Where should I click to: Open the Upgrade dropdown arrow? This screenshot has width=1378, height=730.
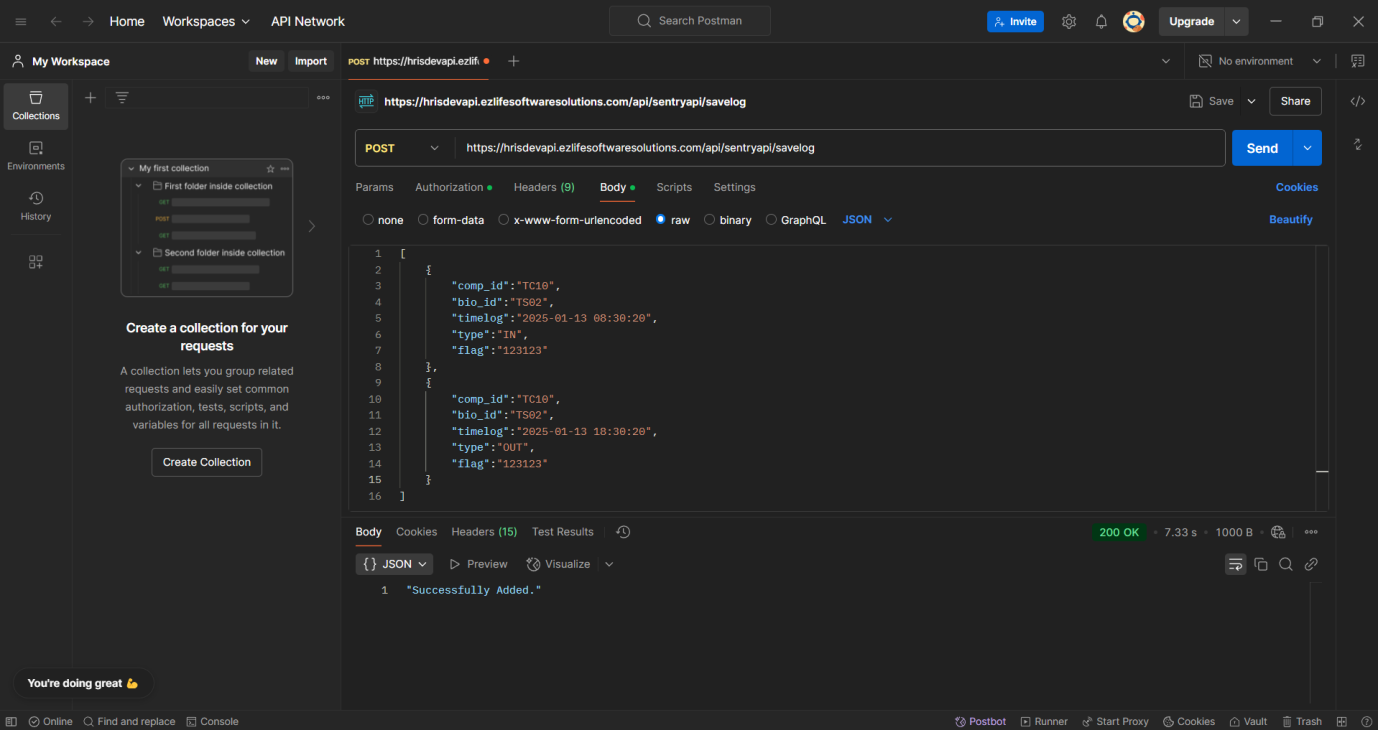pos(1237,21)
